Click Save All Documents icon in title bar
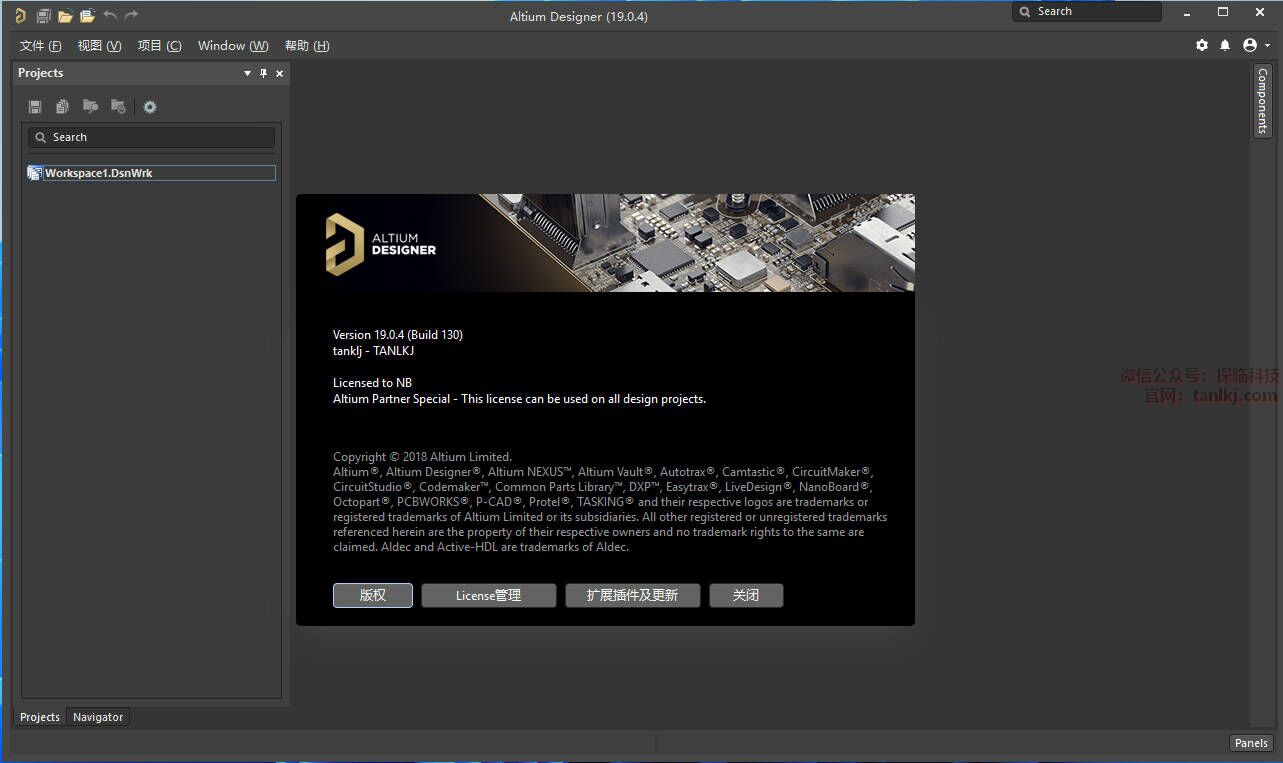Image resolution: width=1283 pixels, height=763 pixels. pos(44,15)
